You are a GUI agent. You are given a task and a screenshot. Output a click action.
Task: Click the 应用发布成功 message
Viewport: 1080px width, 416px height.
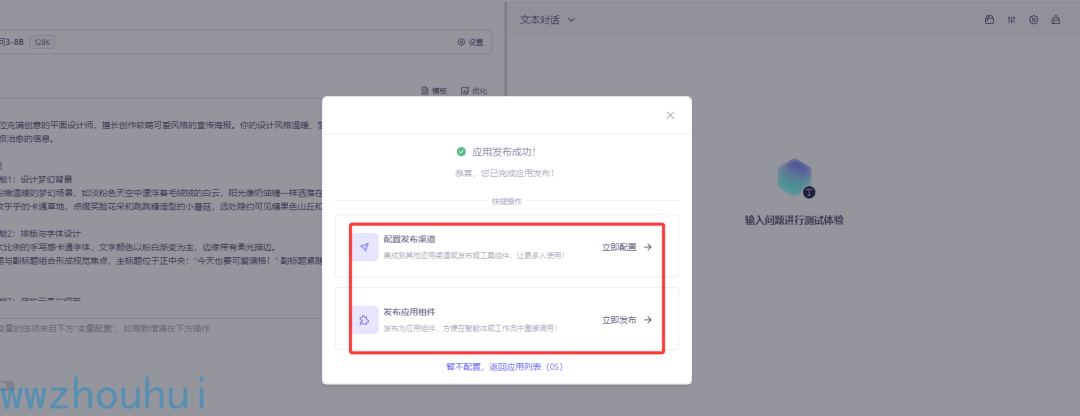503,152
